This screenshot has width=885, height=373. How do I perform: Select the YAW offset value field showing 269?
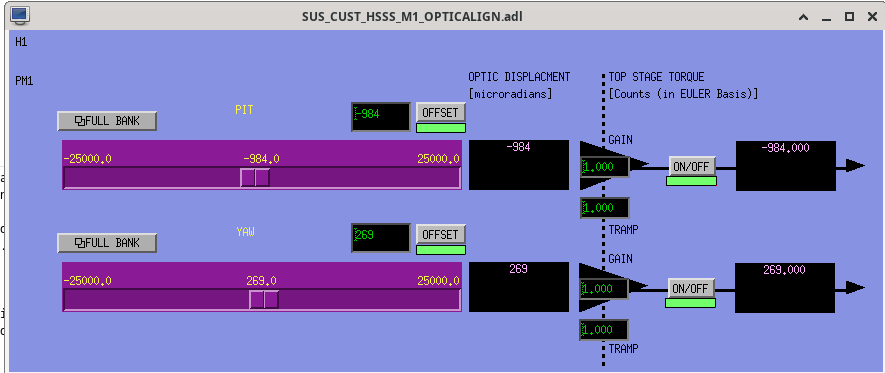381,238
